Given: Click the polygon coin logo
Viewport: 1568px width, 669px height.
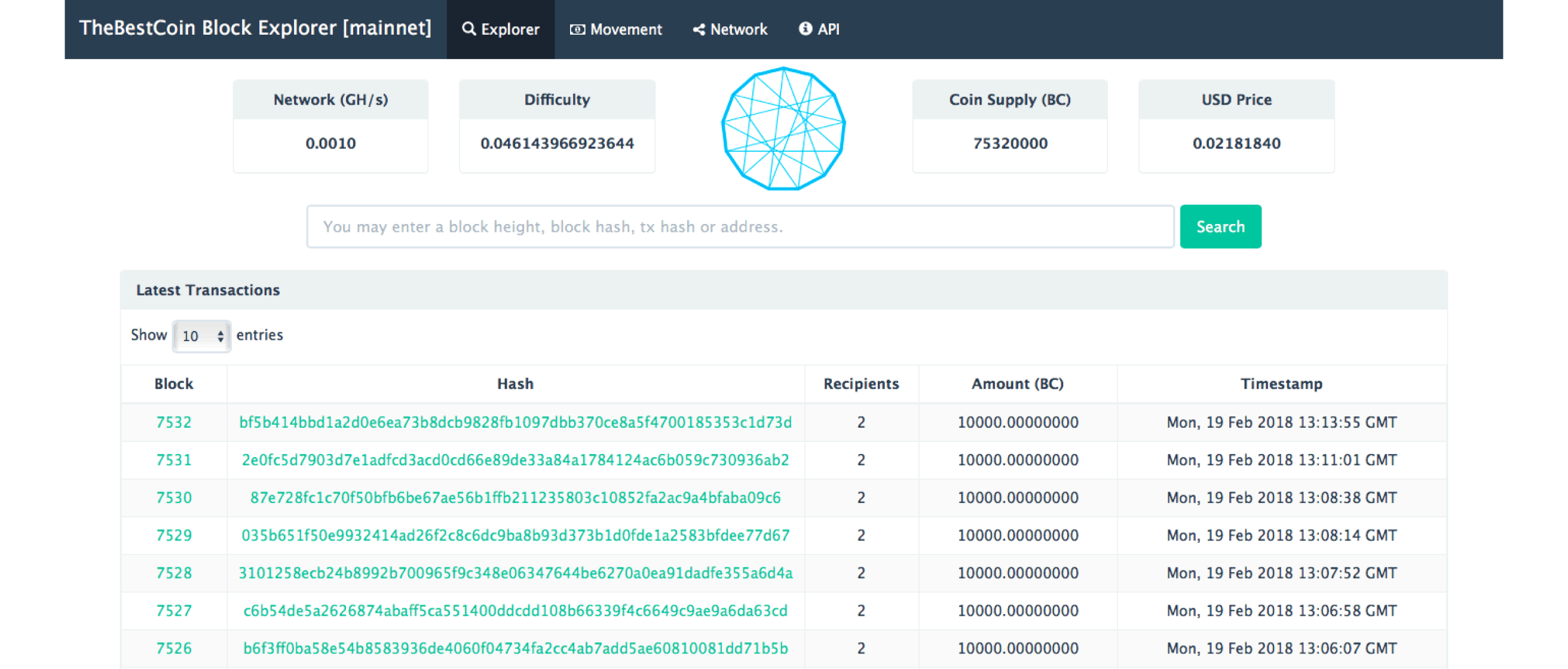Looking at the screenshot, I should [x=783, y=128].
